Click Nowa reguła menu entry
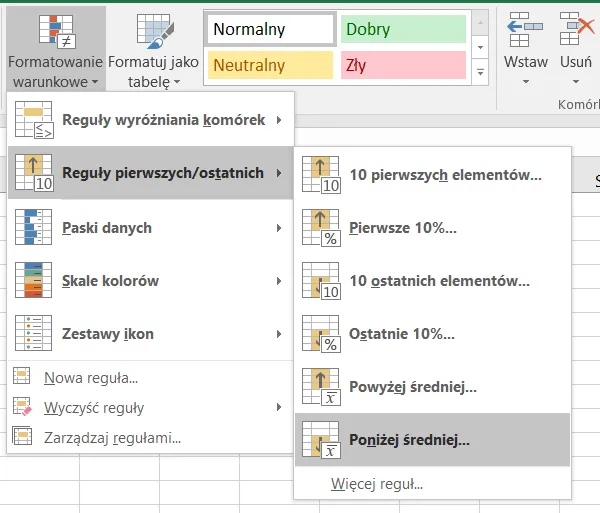This screenshot has height=513, width=600. [90, 378]
